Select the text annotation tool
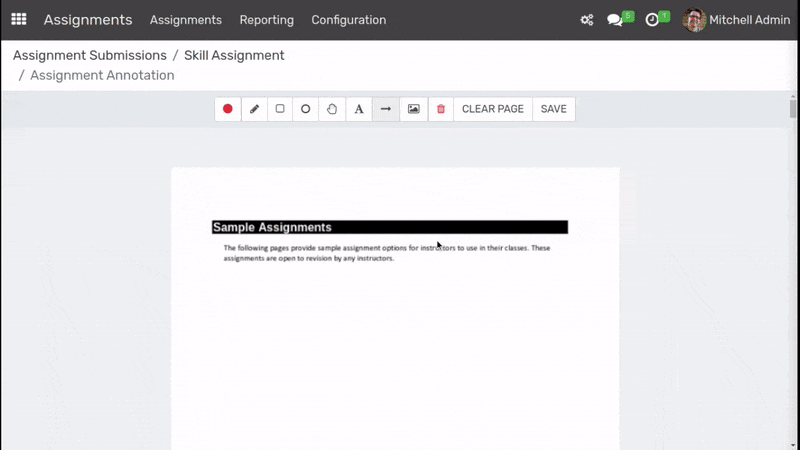 (359, 109)
